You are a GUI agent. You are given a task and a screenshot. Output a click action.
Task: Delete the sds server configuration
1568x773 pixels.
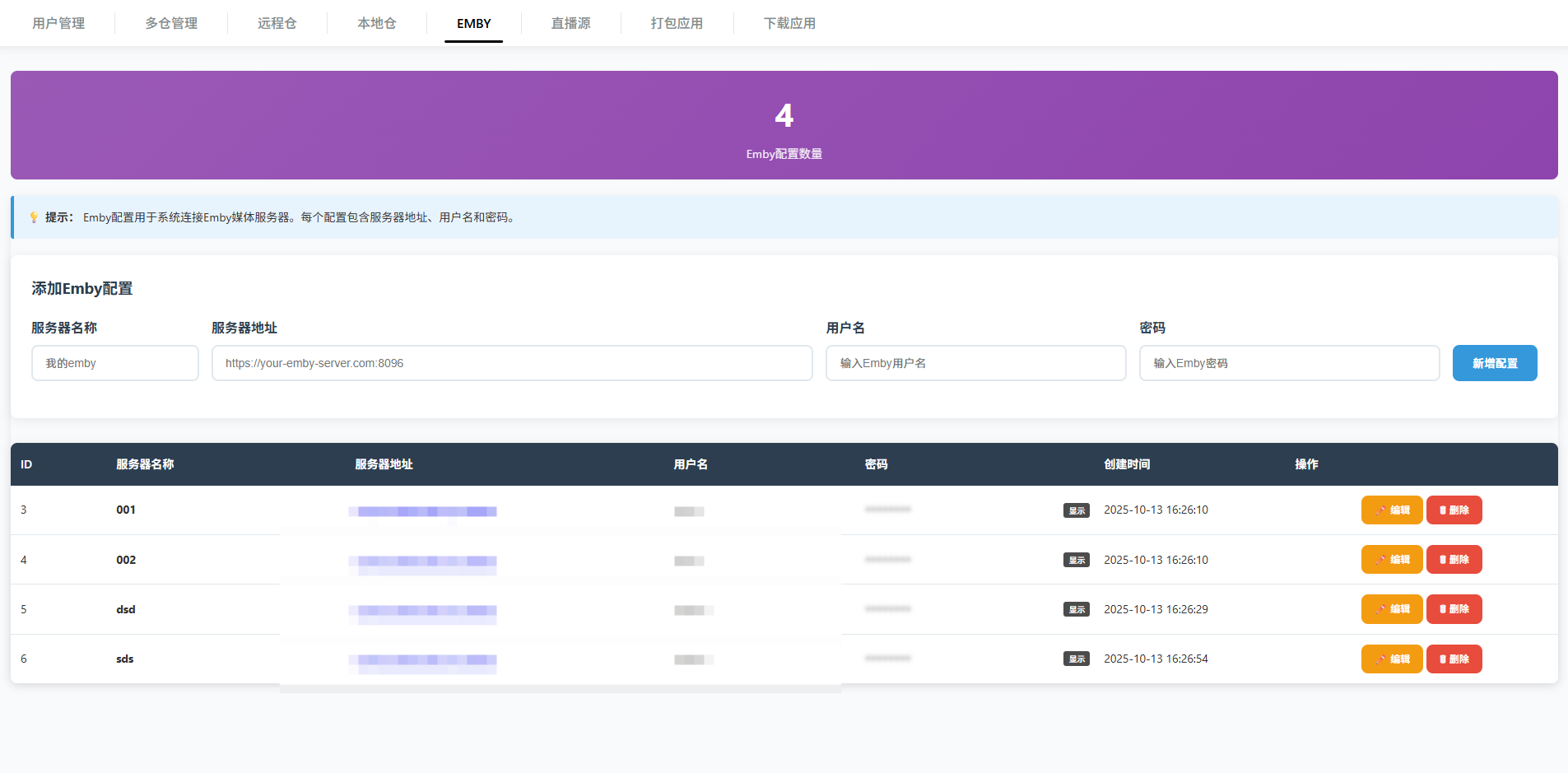tap(1454, 659)
